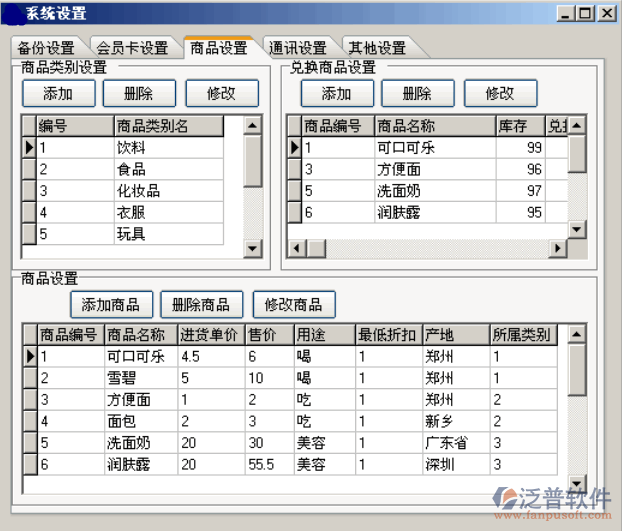The width and height of the screenshot is (622, 531).
Task: Click the 55.5 price cell
Action: click(270, 464)
